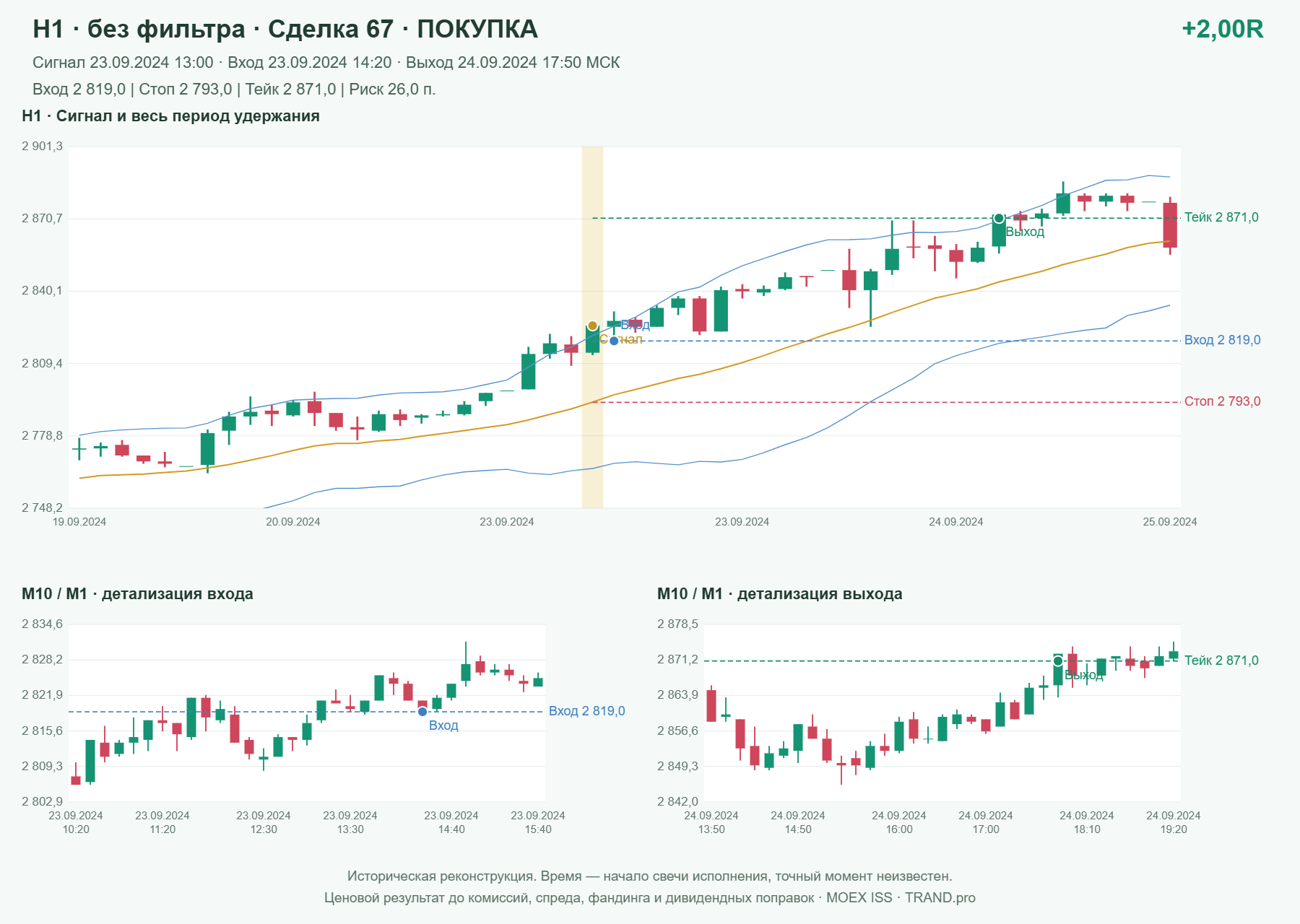Image resolution: width=1300 pixels, height=924 pixels.
Task: Click the 2 901,3 price axis label
Action: click(42, 147)
